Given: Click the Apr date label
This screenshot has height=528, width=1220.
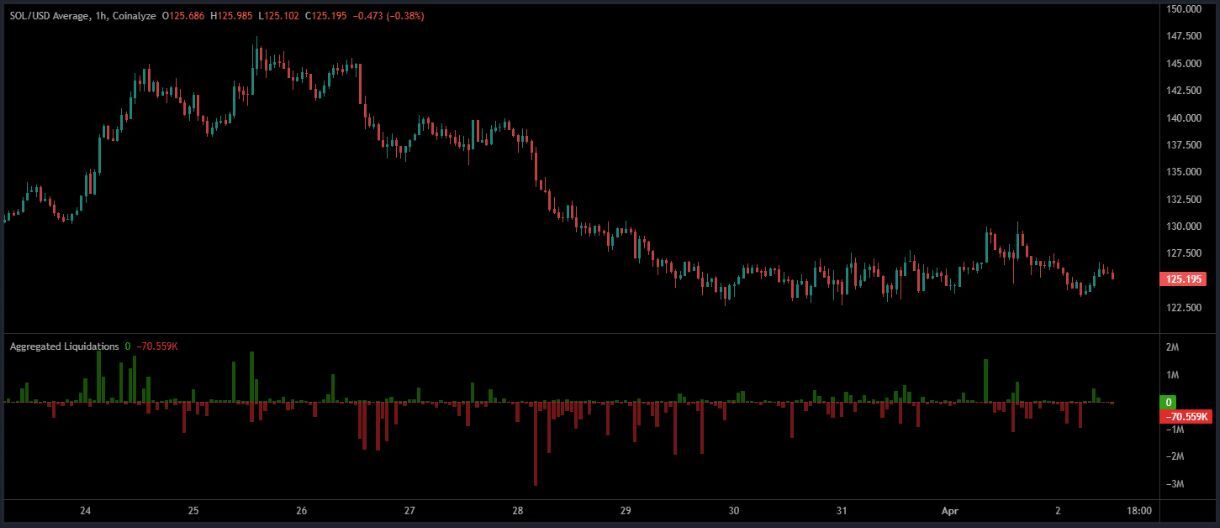Looking at the screenshot, I should pyautogui.click(x=949, y=511).
